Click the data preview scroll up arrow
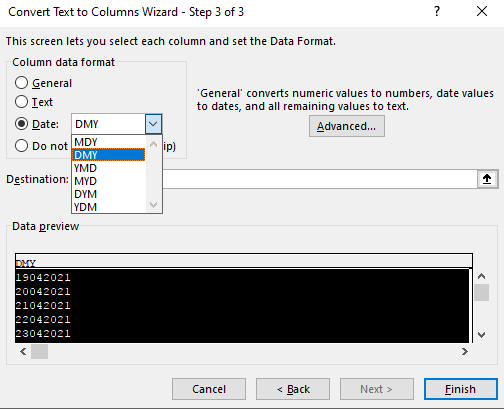Viewport: 504px width, 409px height. tap(481, 276)
